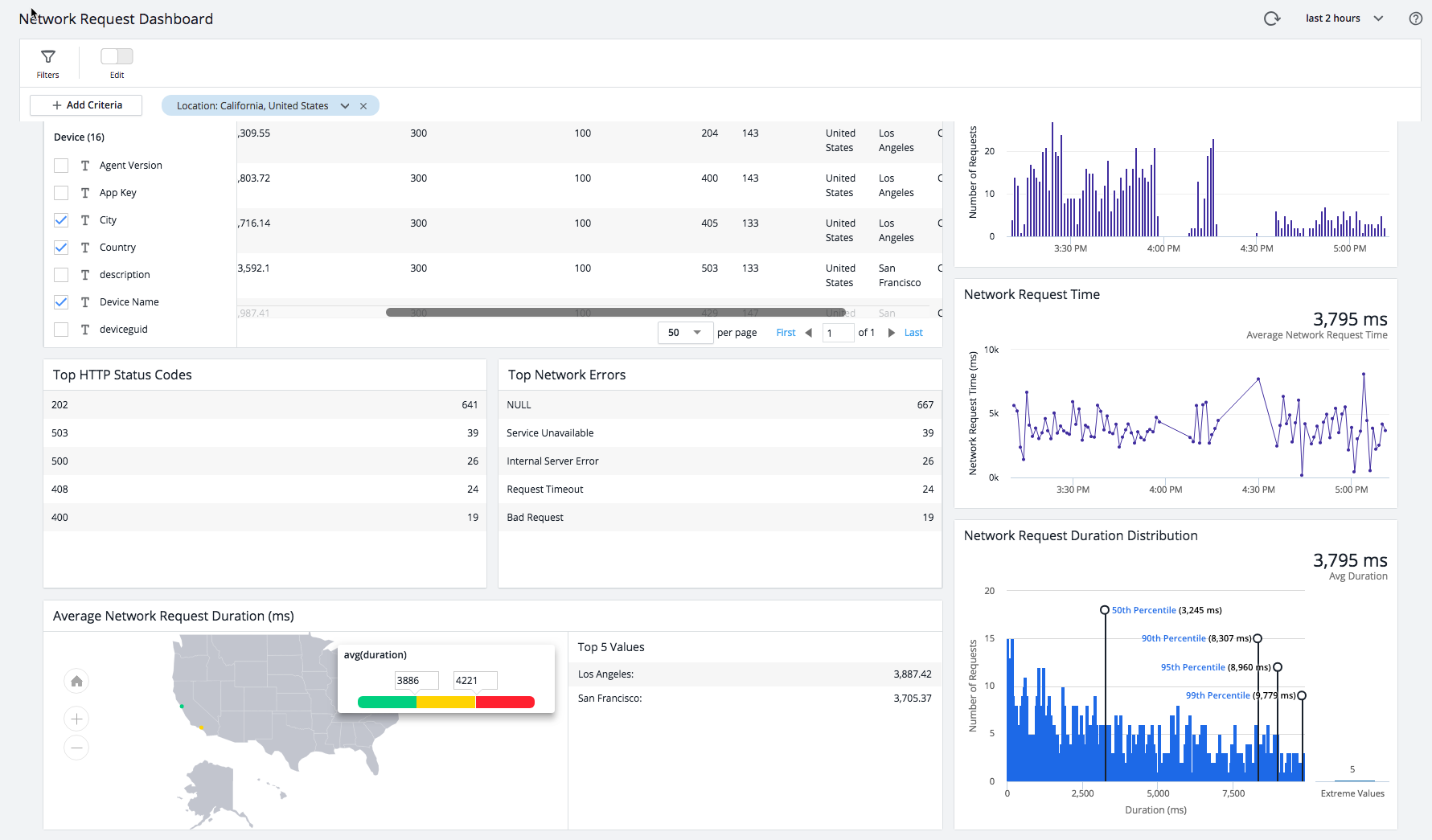Check the deviceguid field

click(x=61, y=330)
